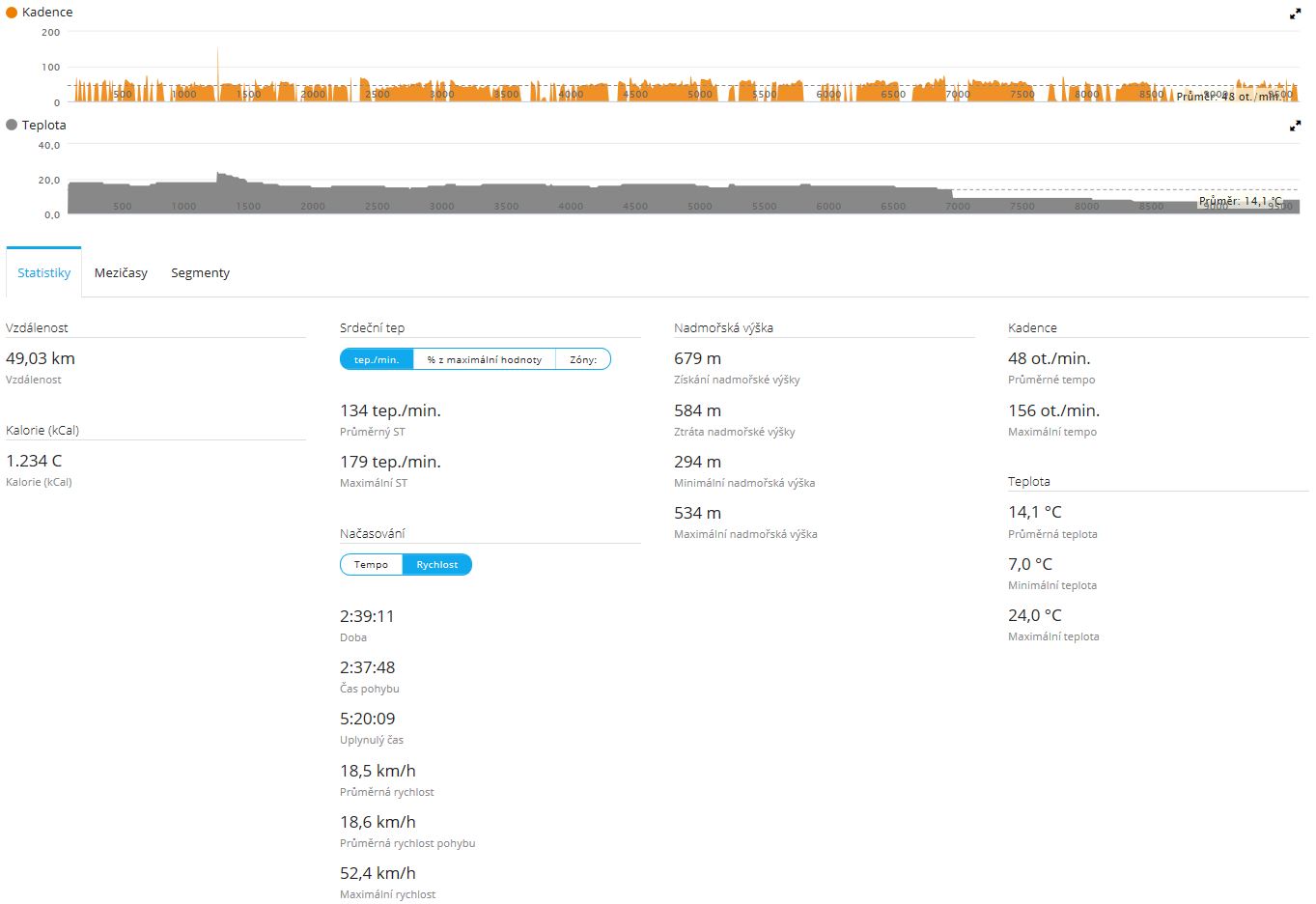Click the 49,03 km distance value
The image size is (1316, 904).
[41, 358]
